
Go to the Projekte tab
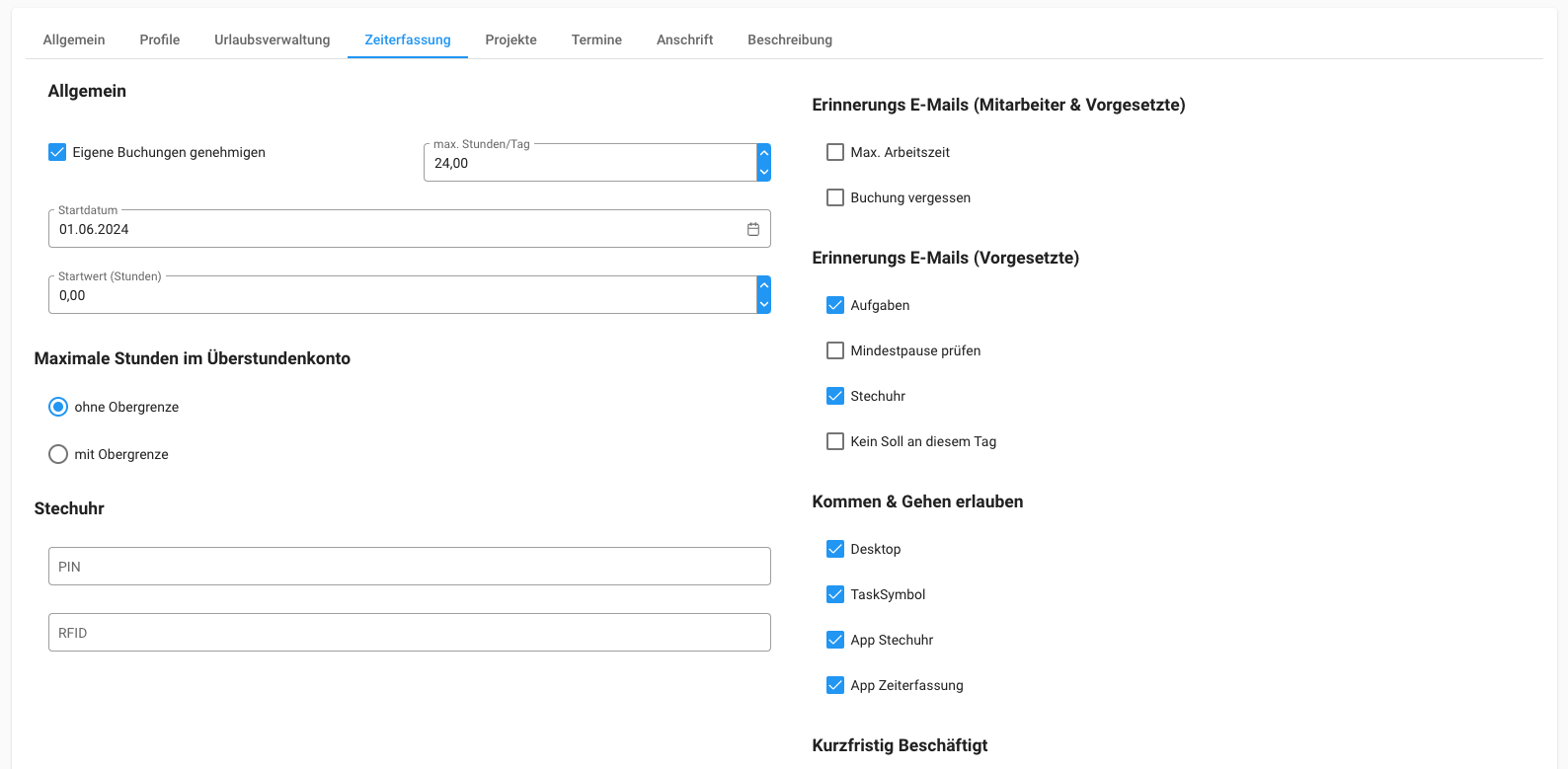[x=511, y=39]
